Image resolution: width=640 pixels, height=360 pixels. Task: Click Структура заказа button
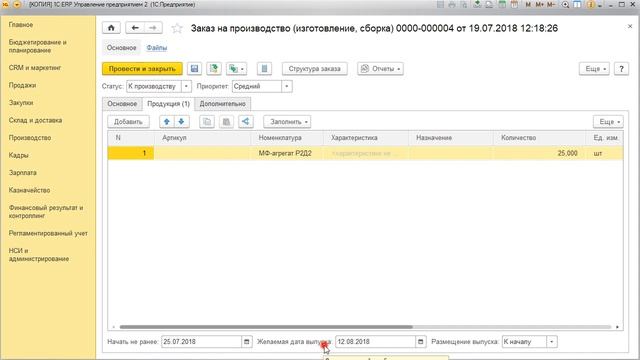point(314,69)
